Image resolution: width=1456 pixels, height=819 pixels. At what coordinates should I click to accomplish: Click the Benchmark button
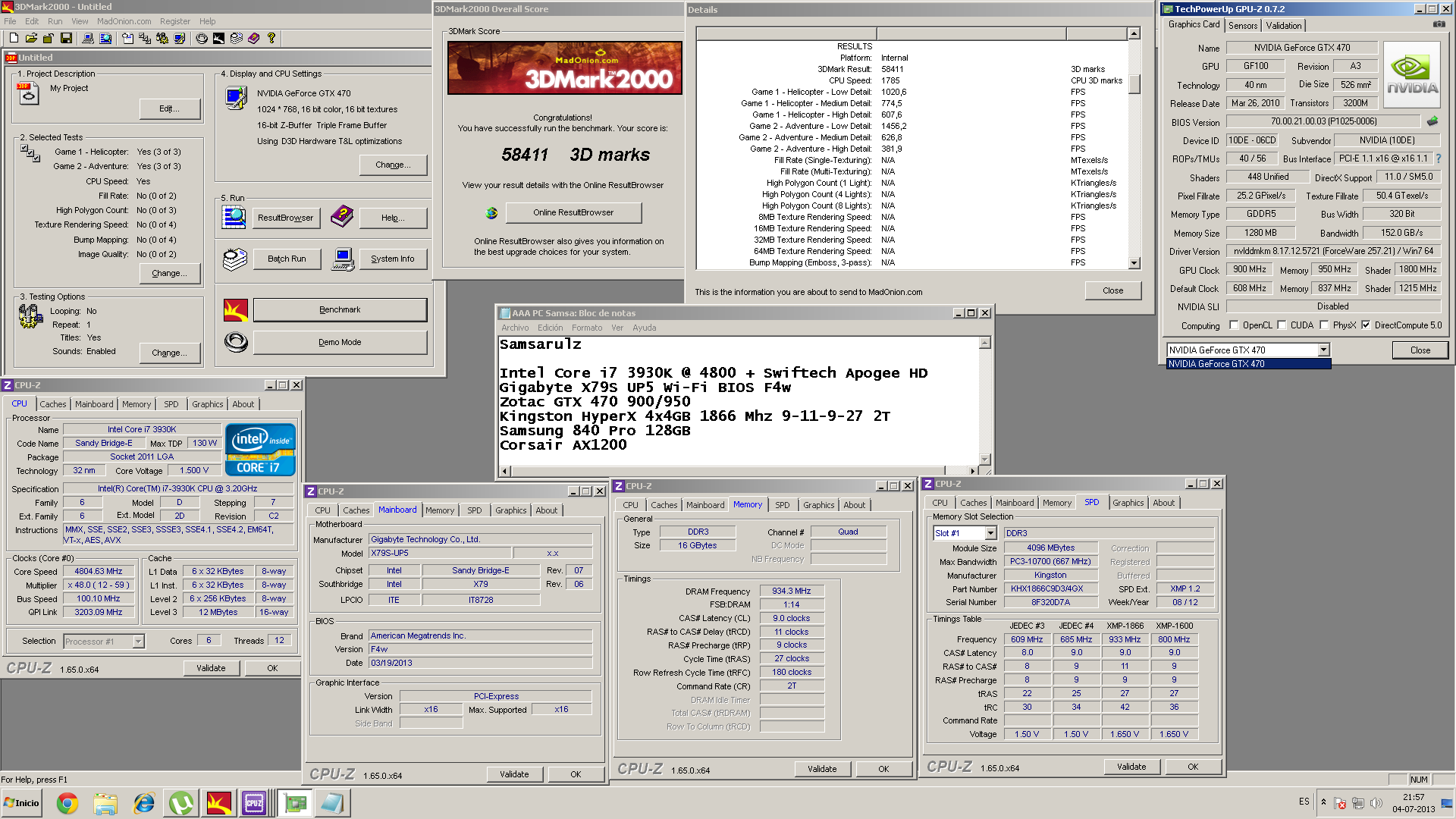pos(340,309)
